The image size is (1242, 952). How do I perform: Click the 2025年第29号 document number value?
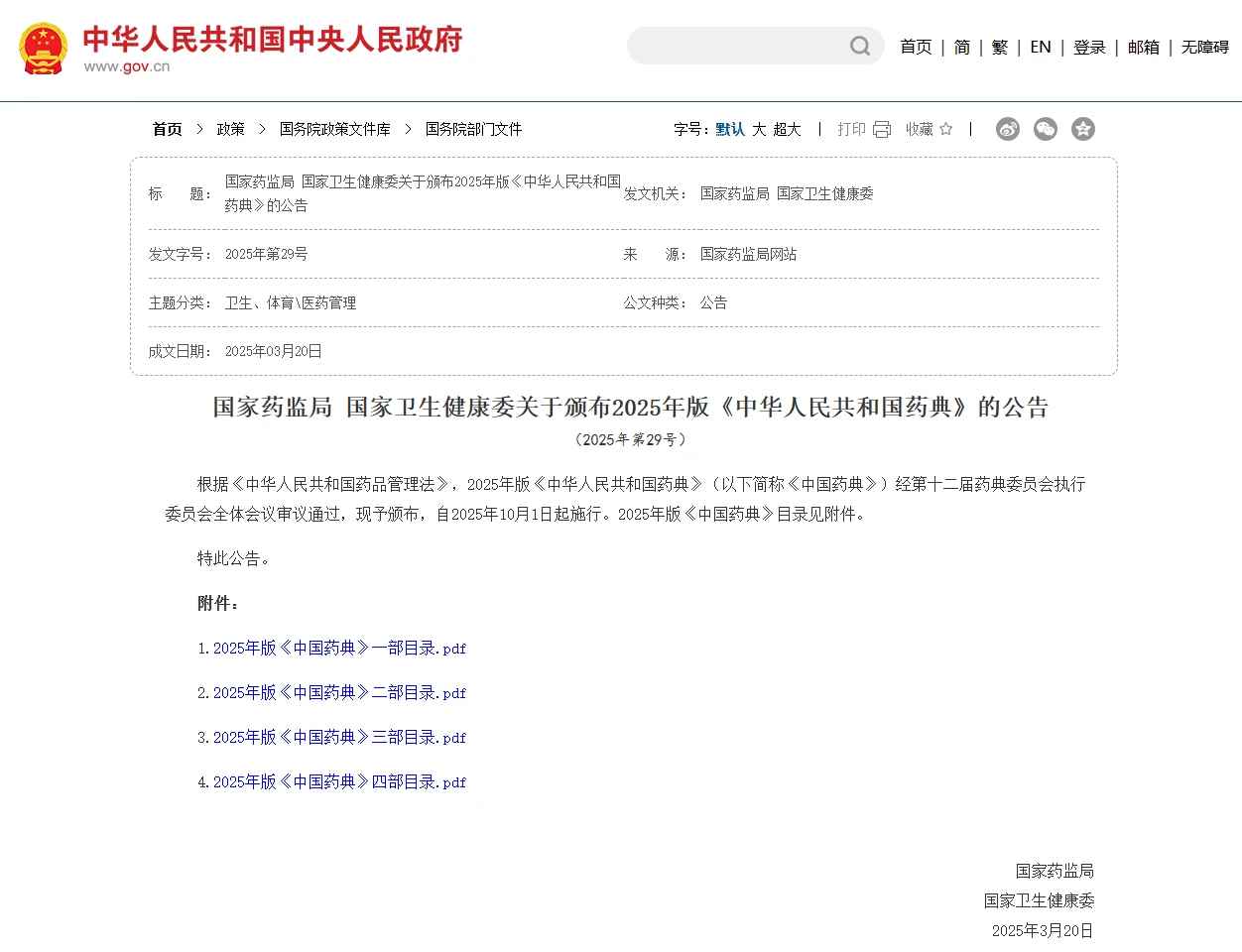coord(266,254)
